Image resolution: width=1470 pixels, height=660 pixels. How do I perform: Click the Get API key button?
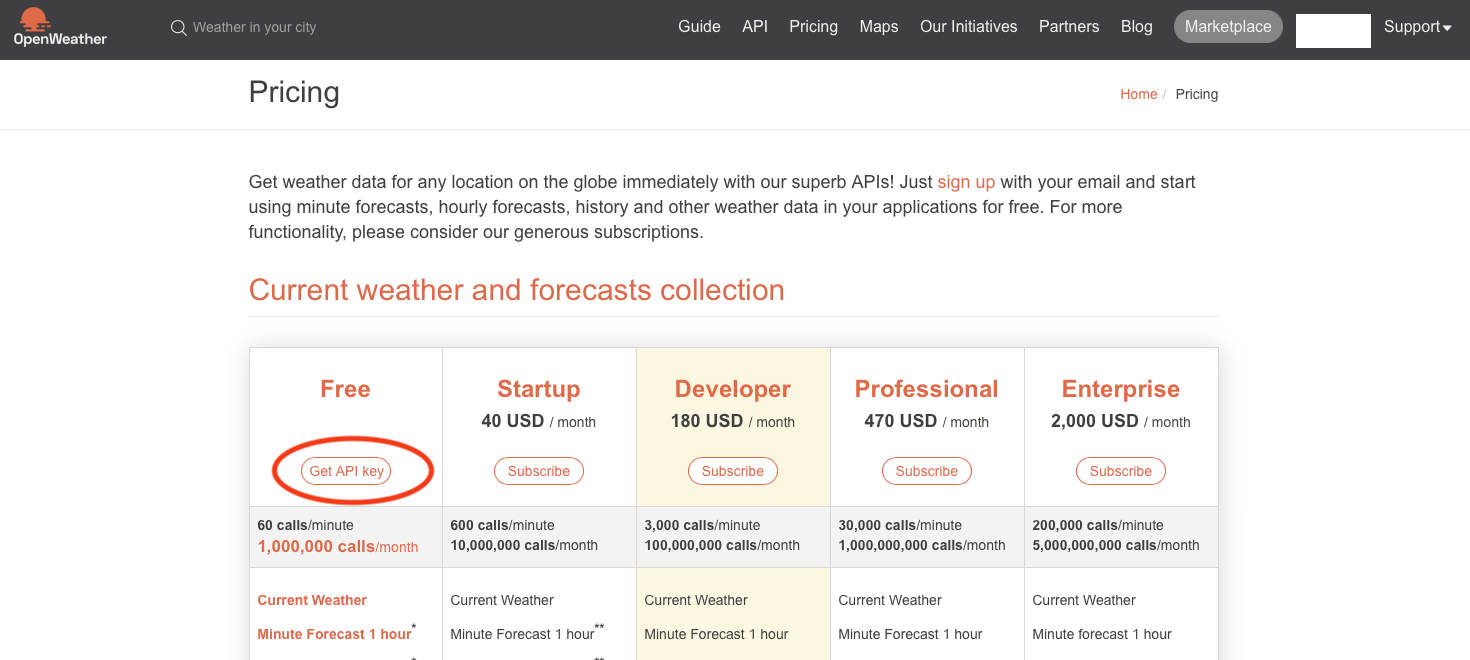(347, 471)
